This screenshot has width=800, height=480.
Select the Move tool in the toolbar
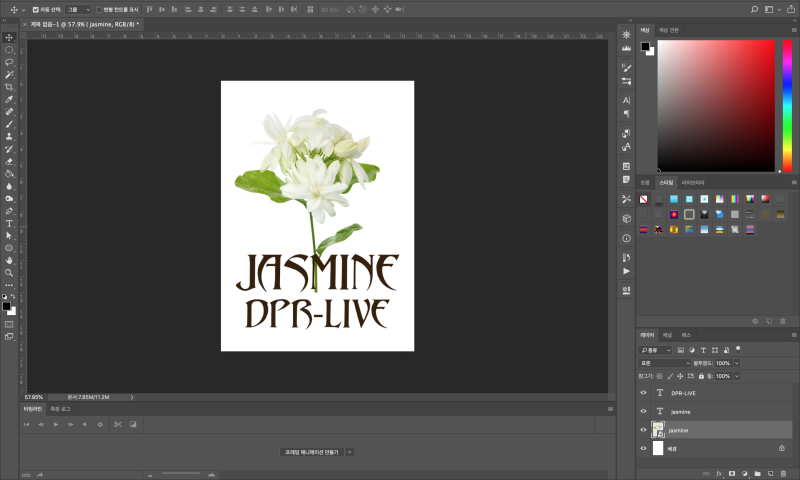pyautogui.click(x=9, y=37)
